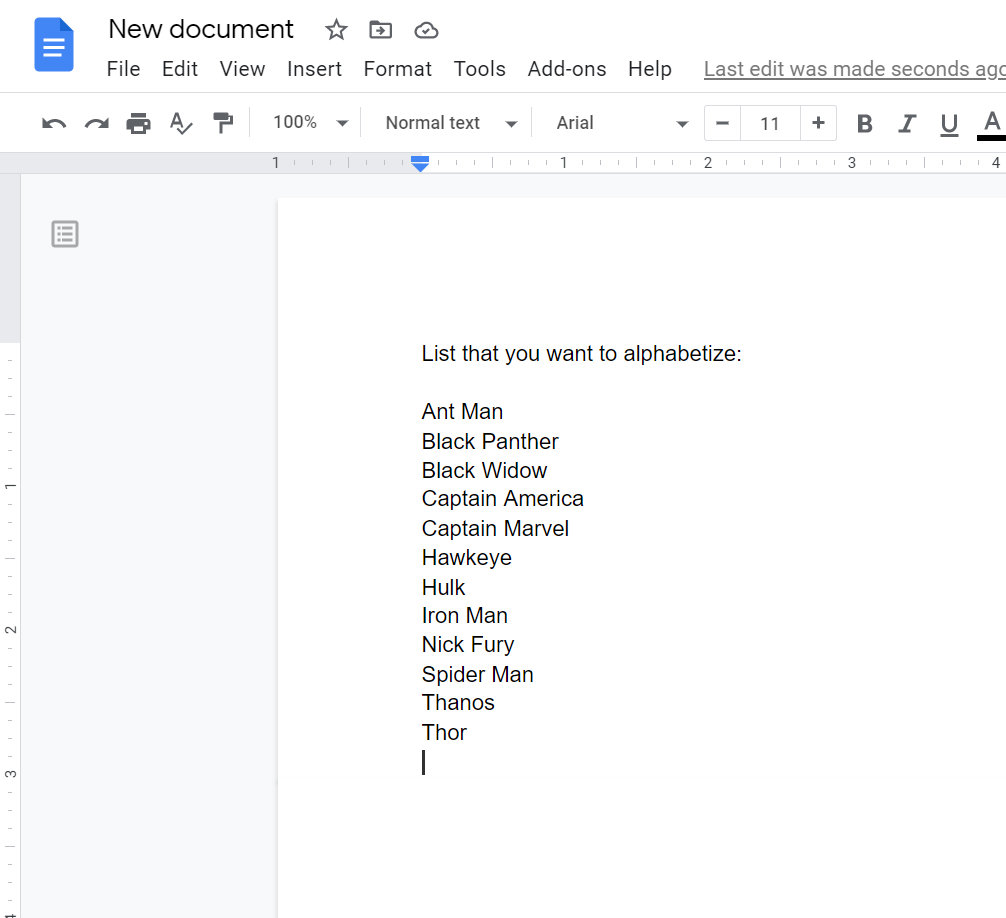This screenshot has width=1006, height=918.
Task: Click the Redo arrow icon
Action: (96, 123)
